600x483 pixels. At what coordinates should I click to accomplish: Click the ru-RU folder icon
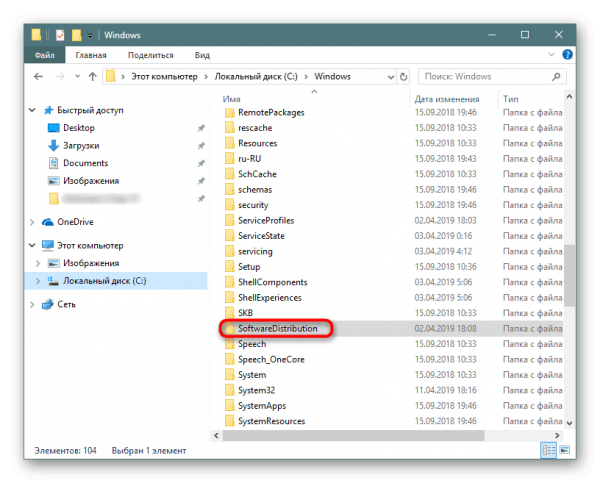click(x=230, y=159)
